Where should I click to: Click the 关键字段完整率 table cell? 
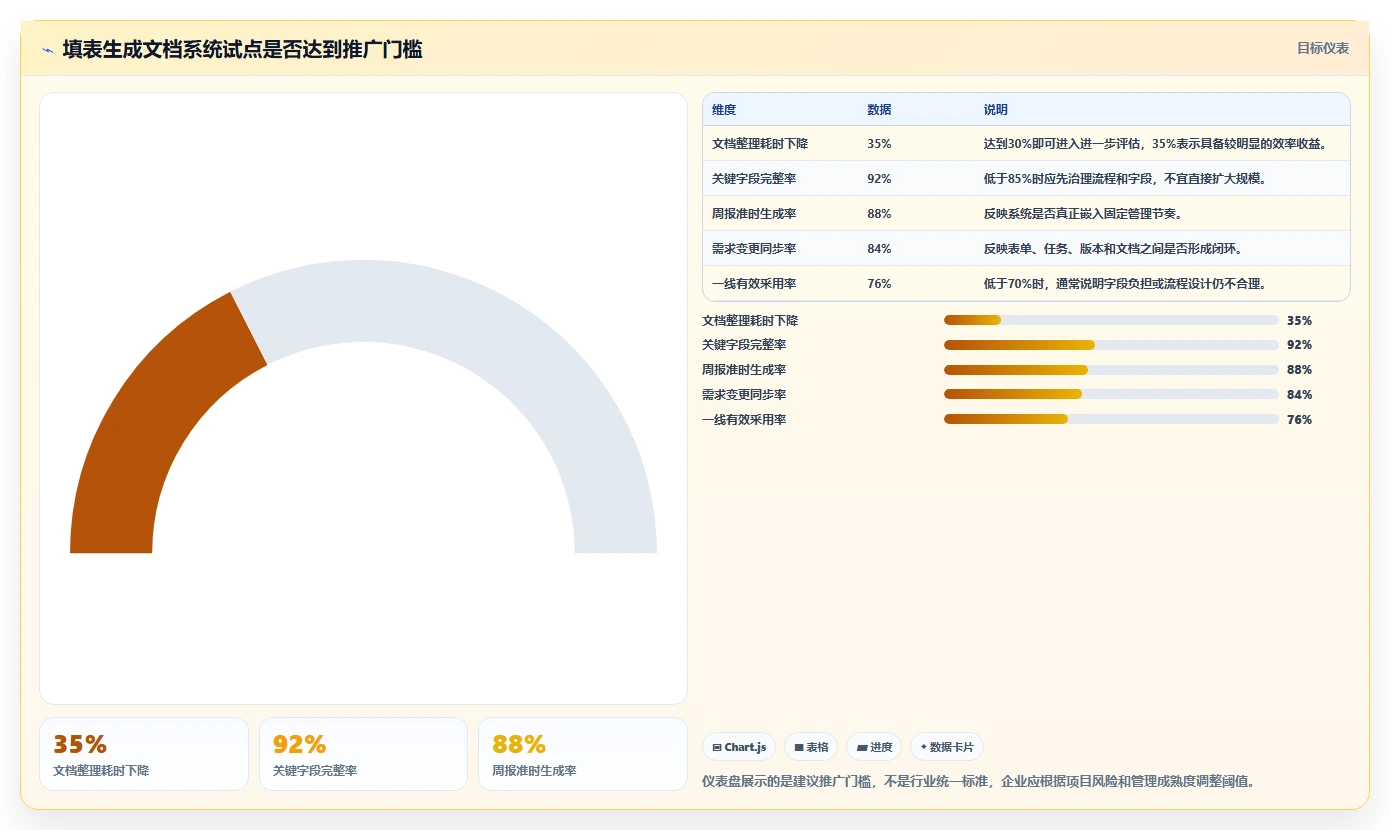pos(754,179)
